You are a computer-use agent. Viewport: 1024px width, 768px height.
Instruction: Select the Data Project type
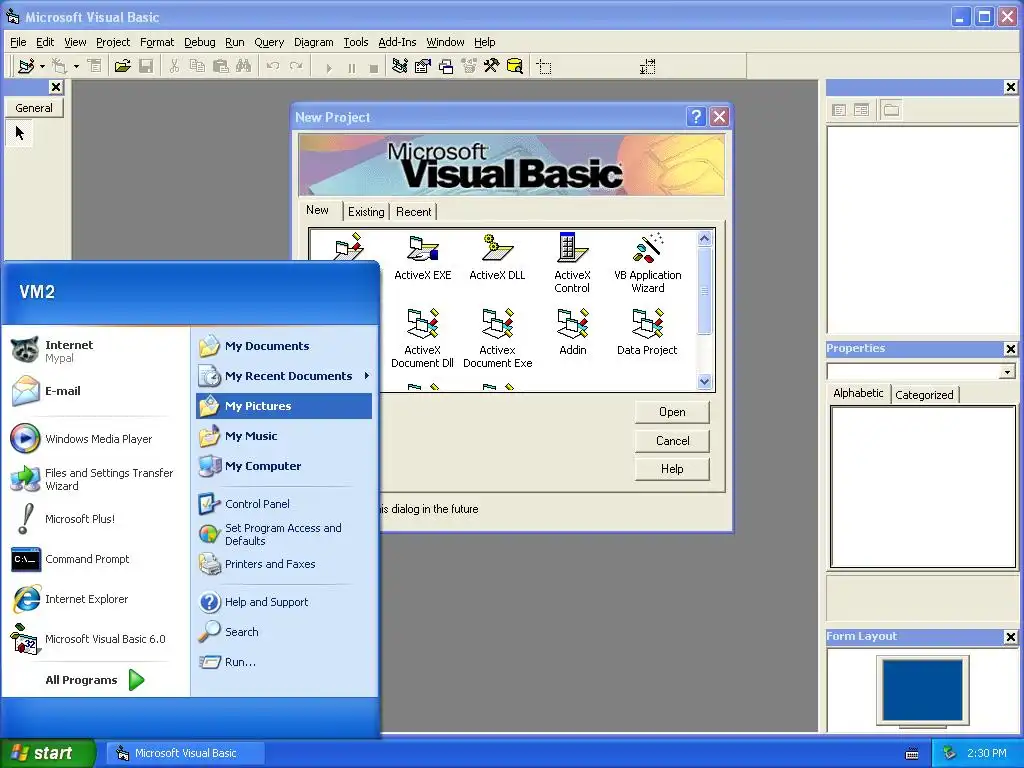coord(647,332)
